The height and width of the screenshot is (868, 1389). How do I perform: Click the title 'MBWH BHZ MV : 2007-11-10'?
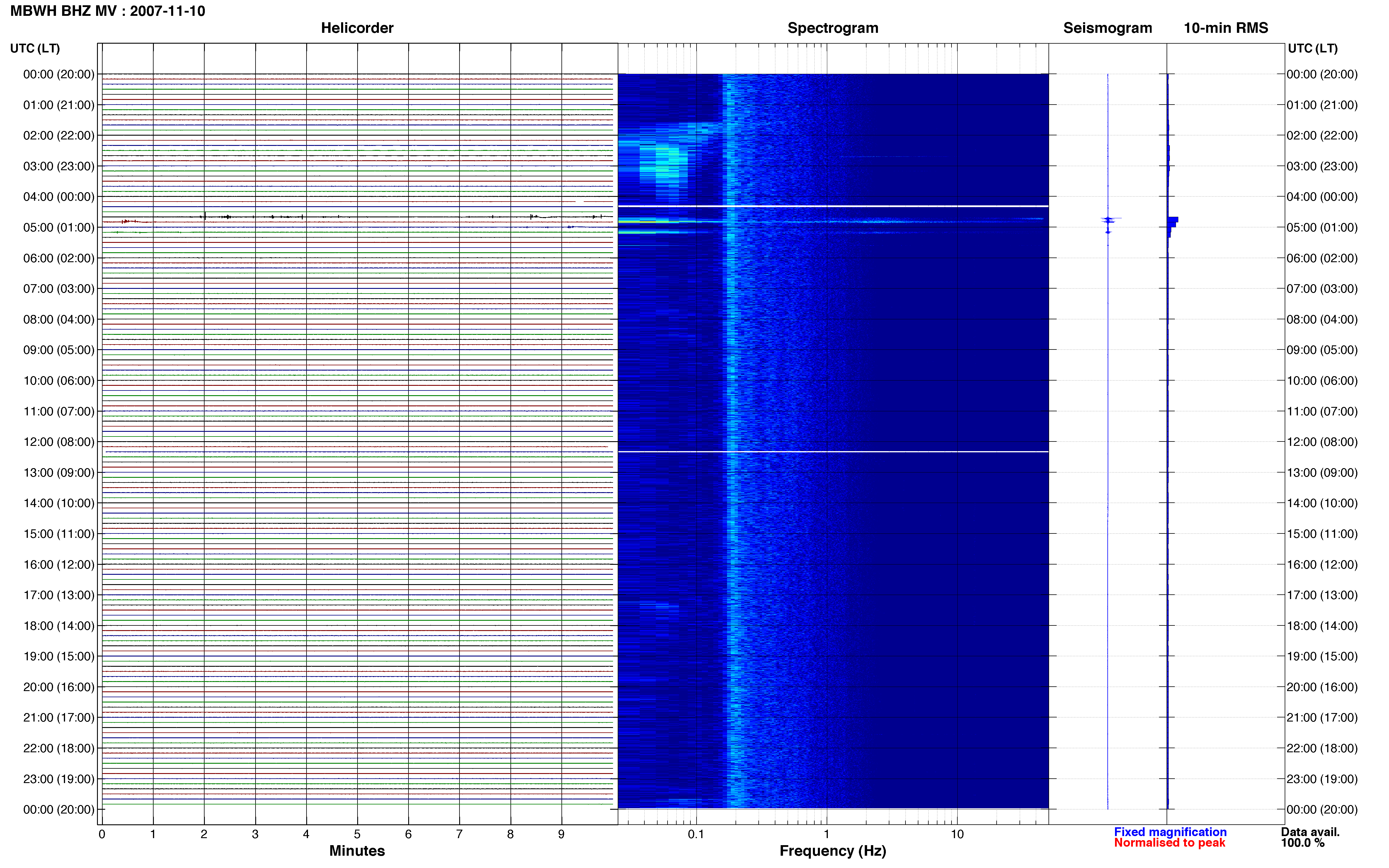(107, 11)
